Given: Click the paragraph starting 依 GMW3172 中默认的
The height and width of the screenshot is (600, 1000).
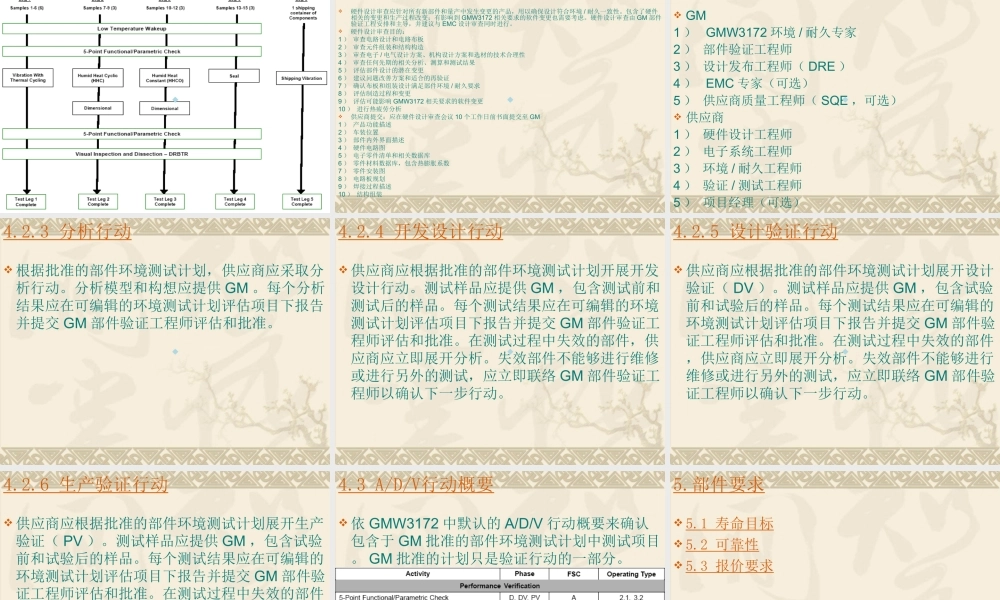Looking at the screenshot, I should [x=505, y=541].
